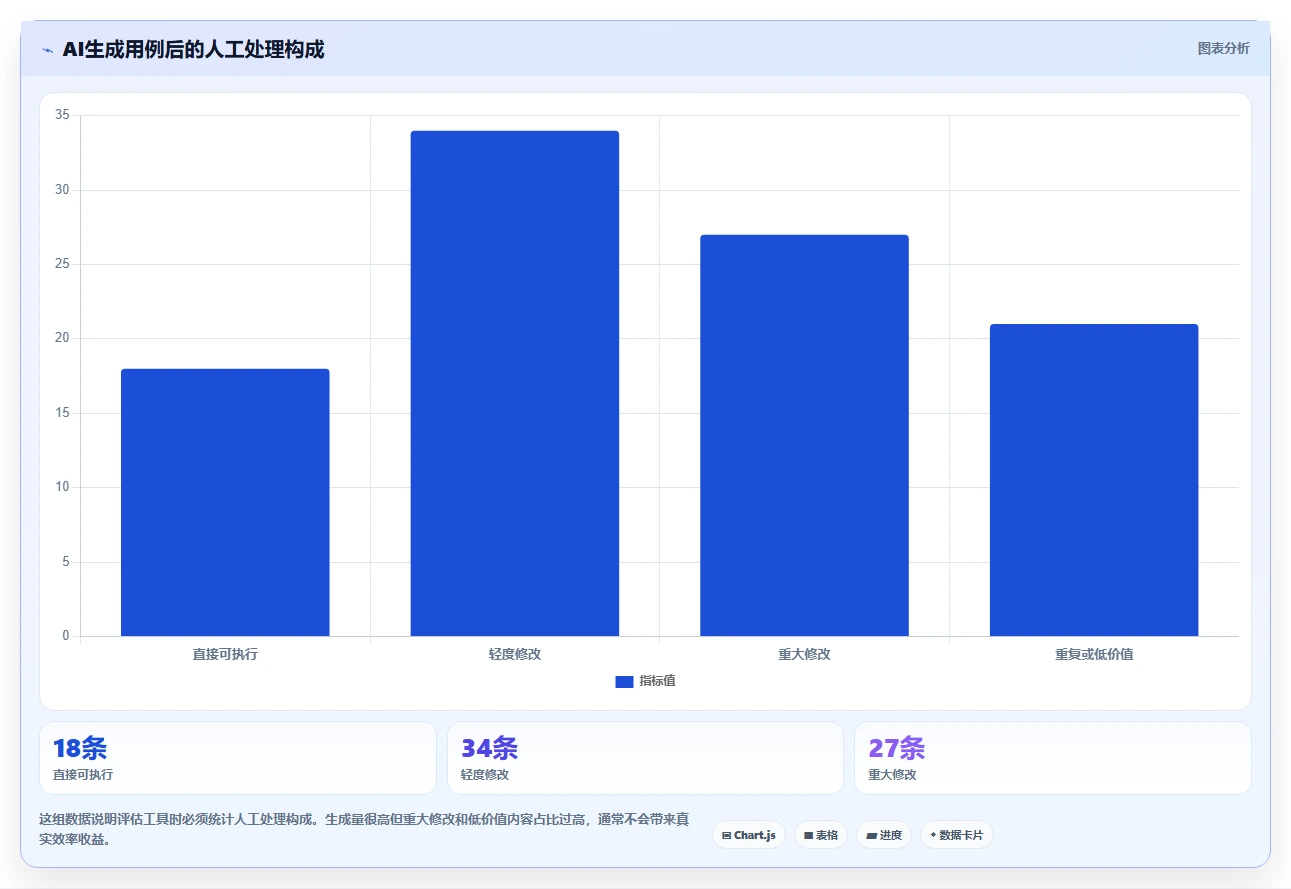Click the 进度 tag chip
The image size is (1291, 889).
pyautogui.click(x=884, y=835)
